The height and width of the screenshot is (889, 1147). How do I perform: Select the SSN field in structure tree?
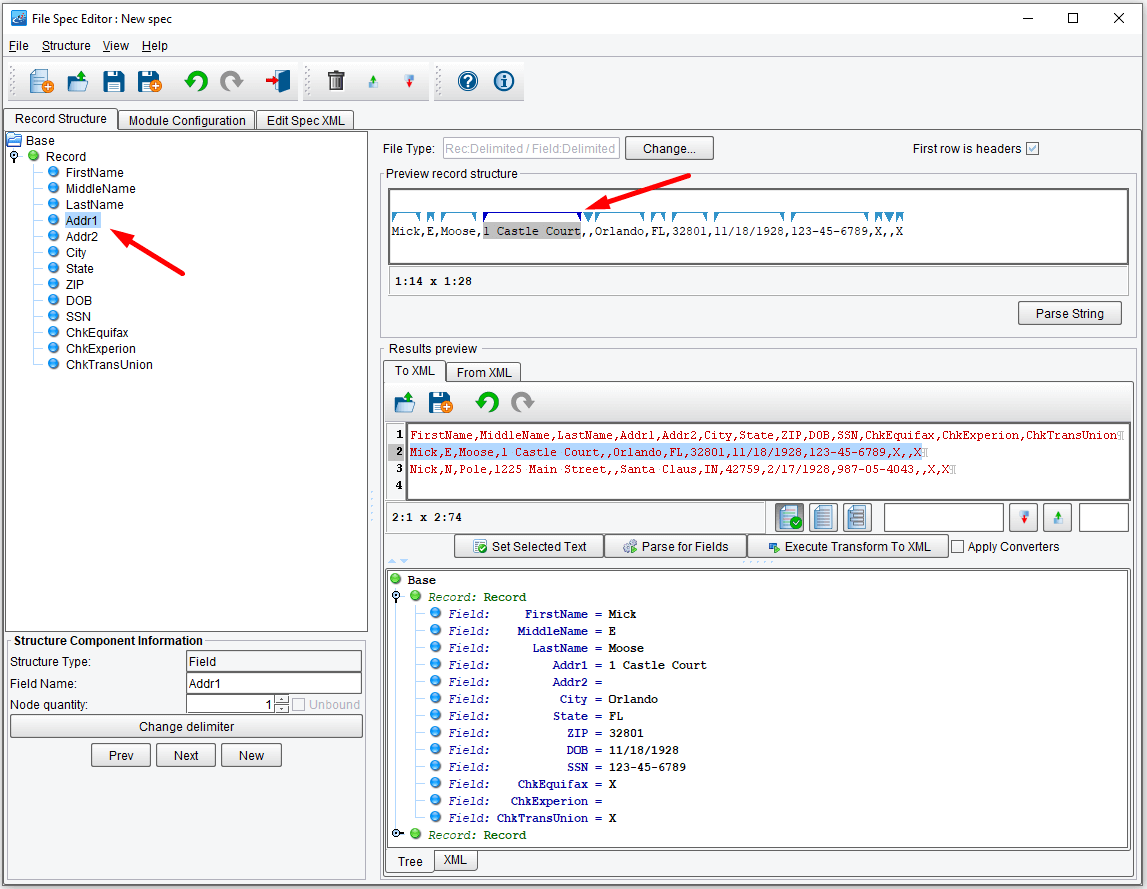78,317
